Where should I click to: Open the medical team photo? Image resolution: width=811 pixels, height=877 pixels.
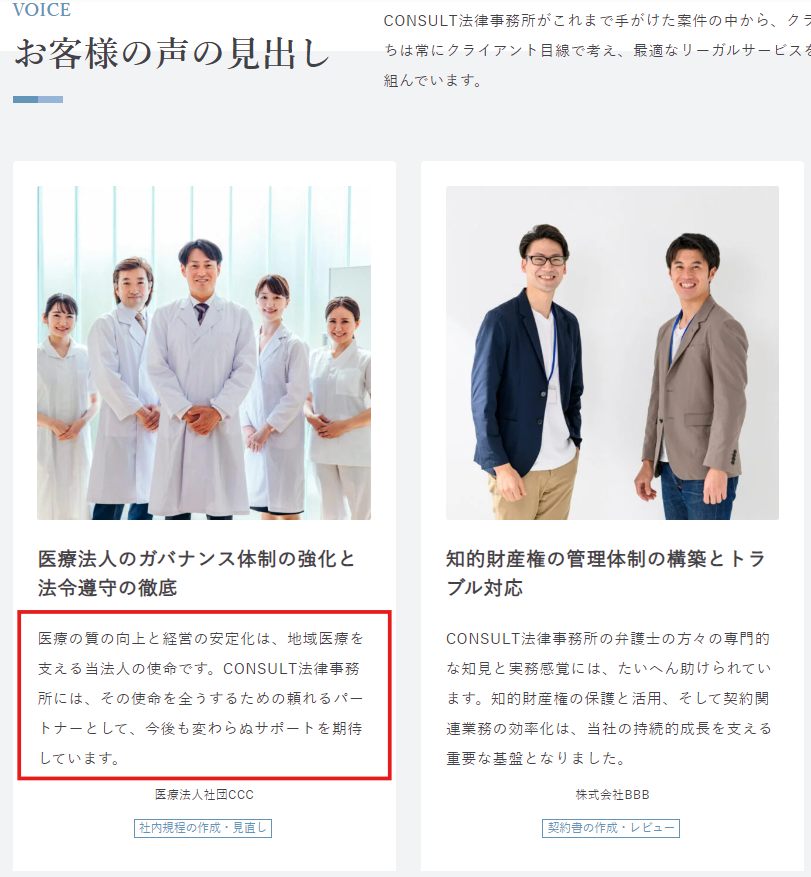tap(204, 353)
